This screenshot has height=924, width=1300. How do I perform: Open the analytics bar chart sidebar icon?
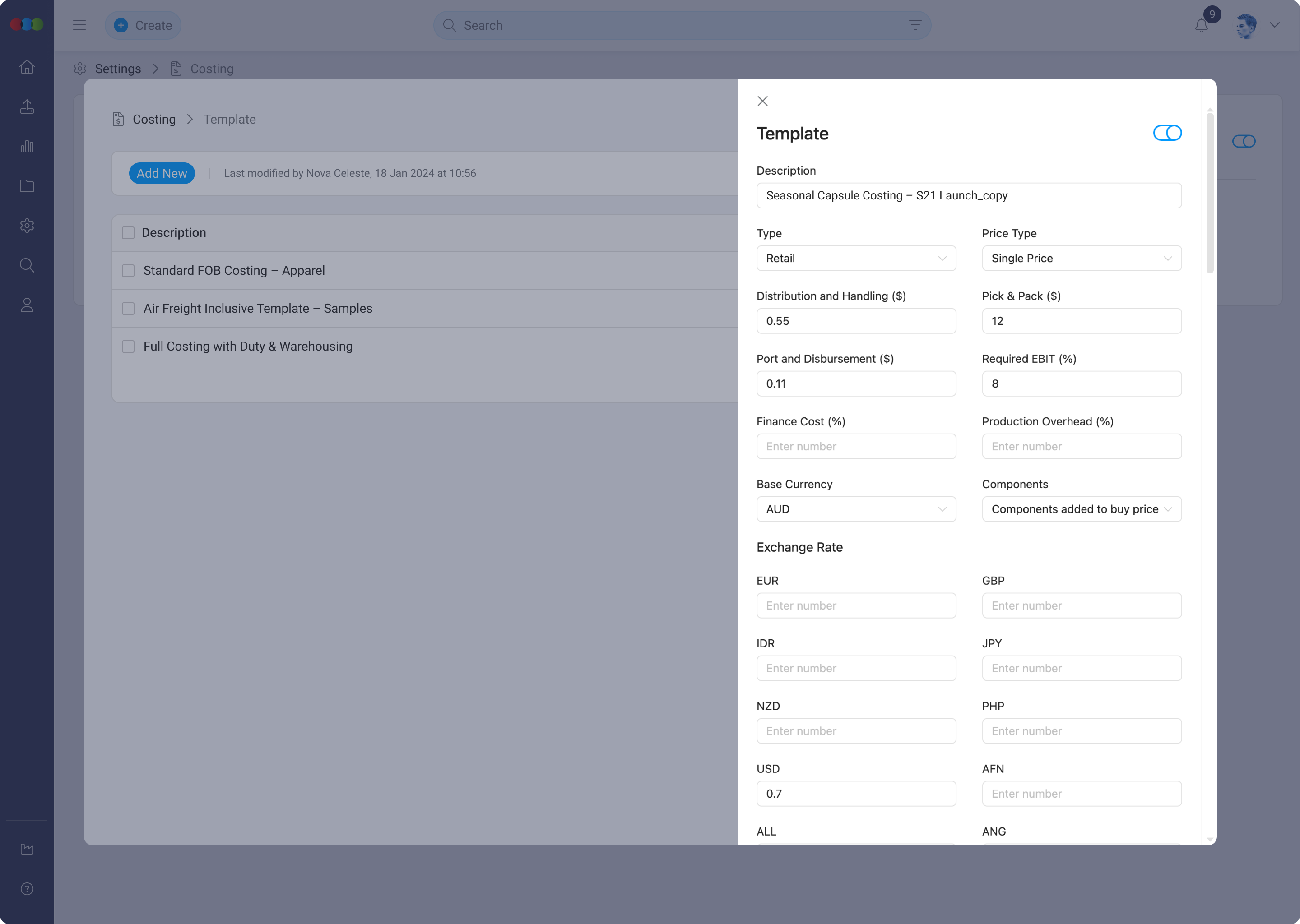point(27,146)
